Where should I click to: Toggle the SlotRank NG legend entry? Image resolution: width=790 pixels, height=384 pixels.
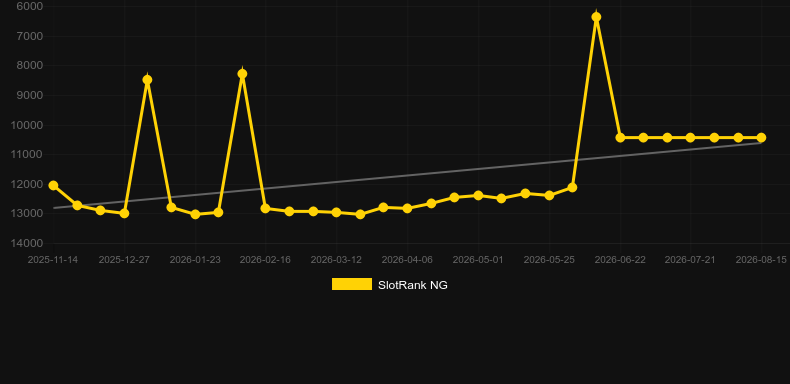[389, 285]
